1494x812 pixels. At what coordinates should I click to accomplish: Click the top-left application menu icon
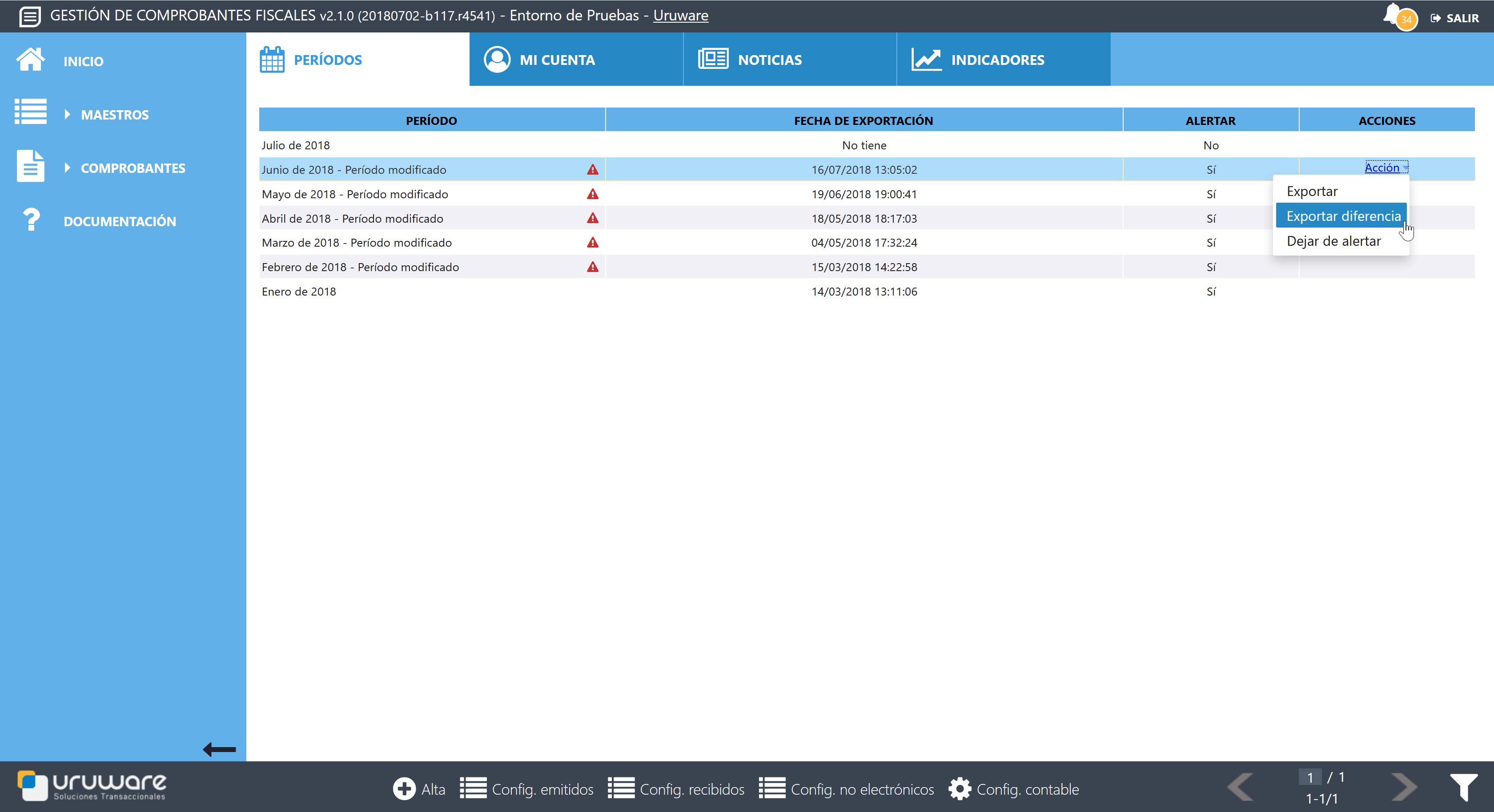coord(30,16)
